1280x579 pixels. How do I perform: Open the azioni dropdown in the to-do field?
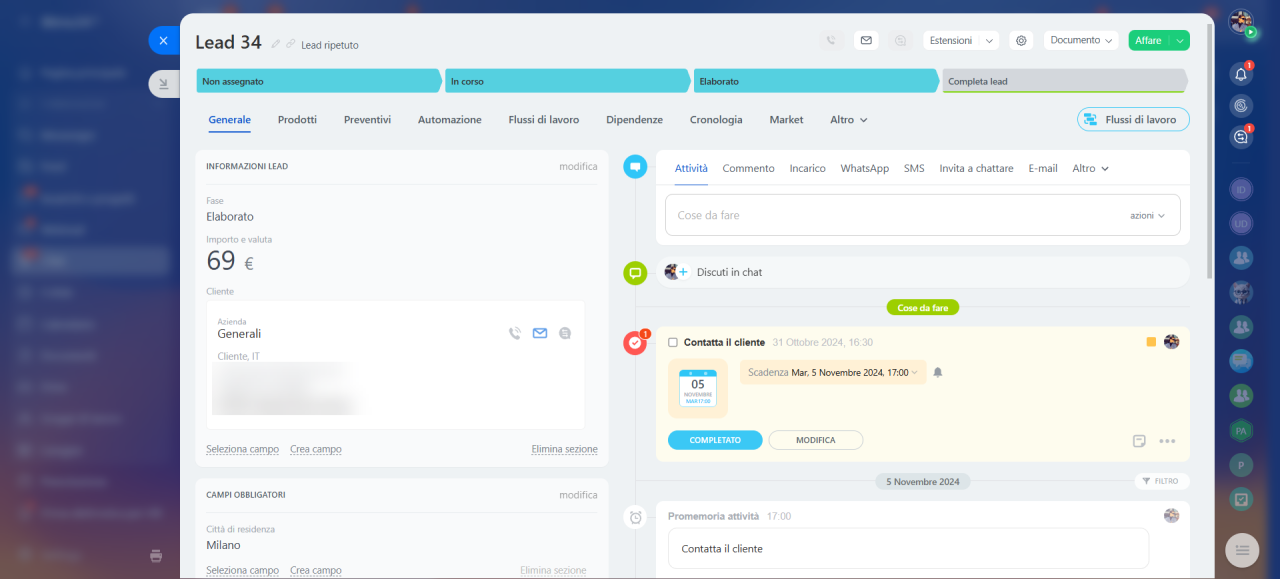tap(1147, 215)
